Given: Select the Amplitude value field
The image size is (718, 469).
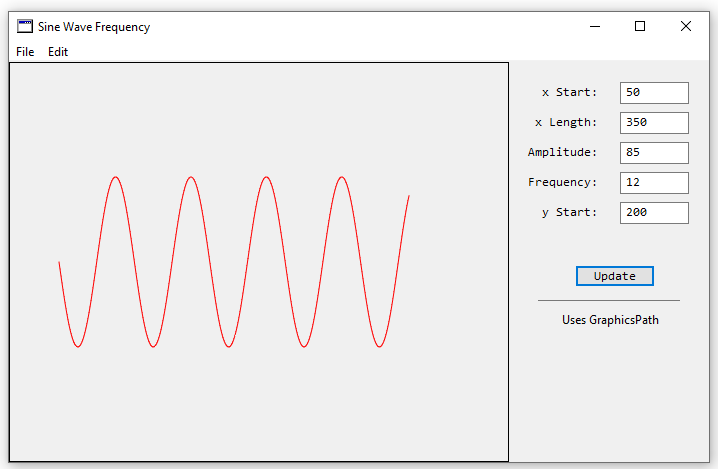Looking at the screenshot, I should coord(654,153).
